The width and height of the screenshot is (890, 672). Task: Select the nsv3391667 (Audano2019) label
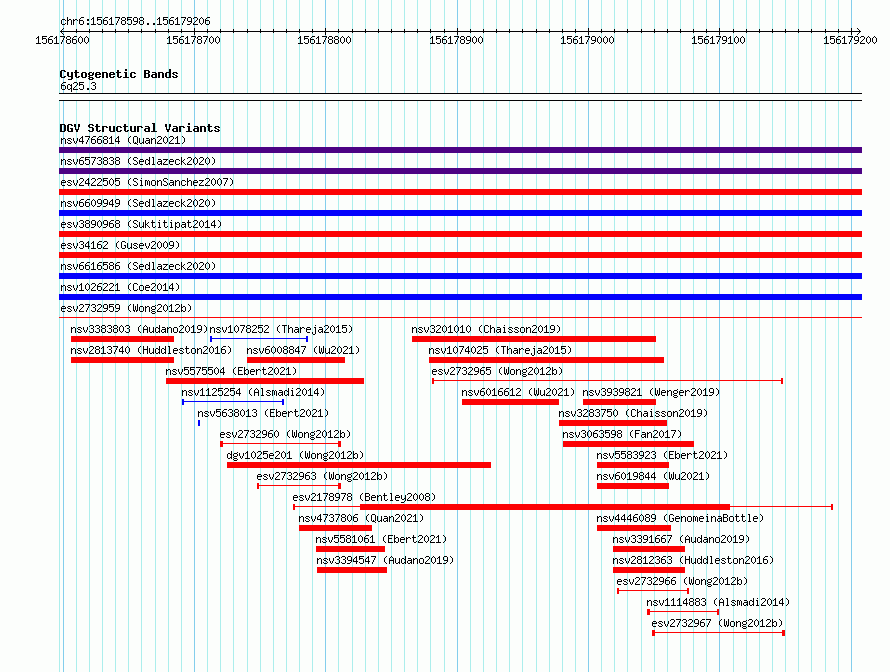click(681, 539)
